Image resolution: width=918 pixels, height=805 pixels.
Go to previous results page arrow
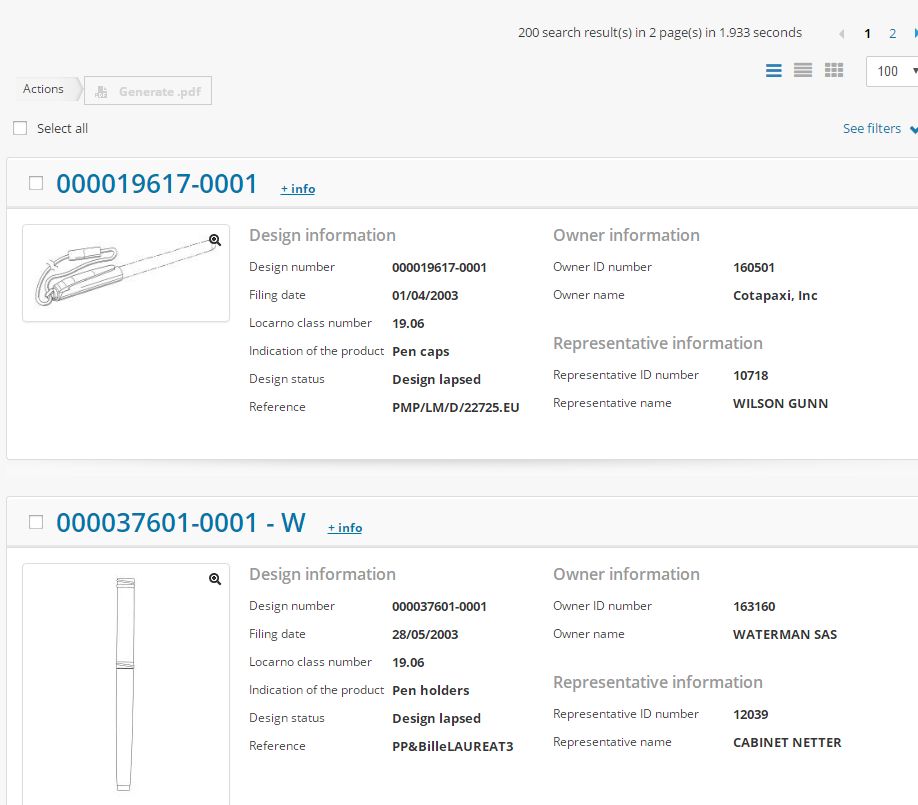[x=841, y=34]
